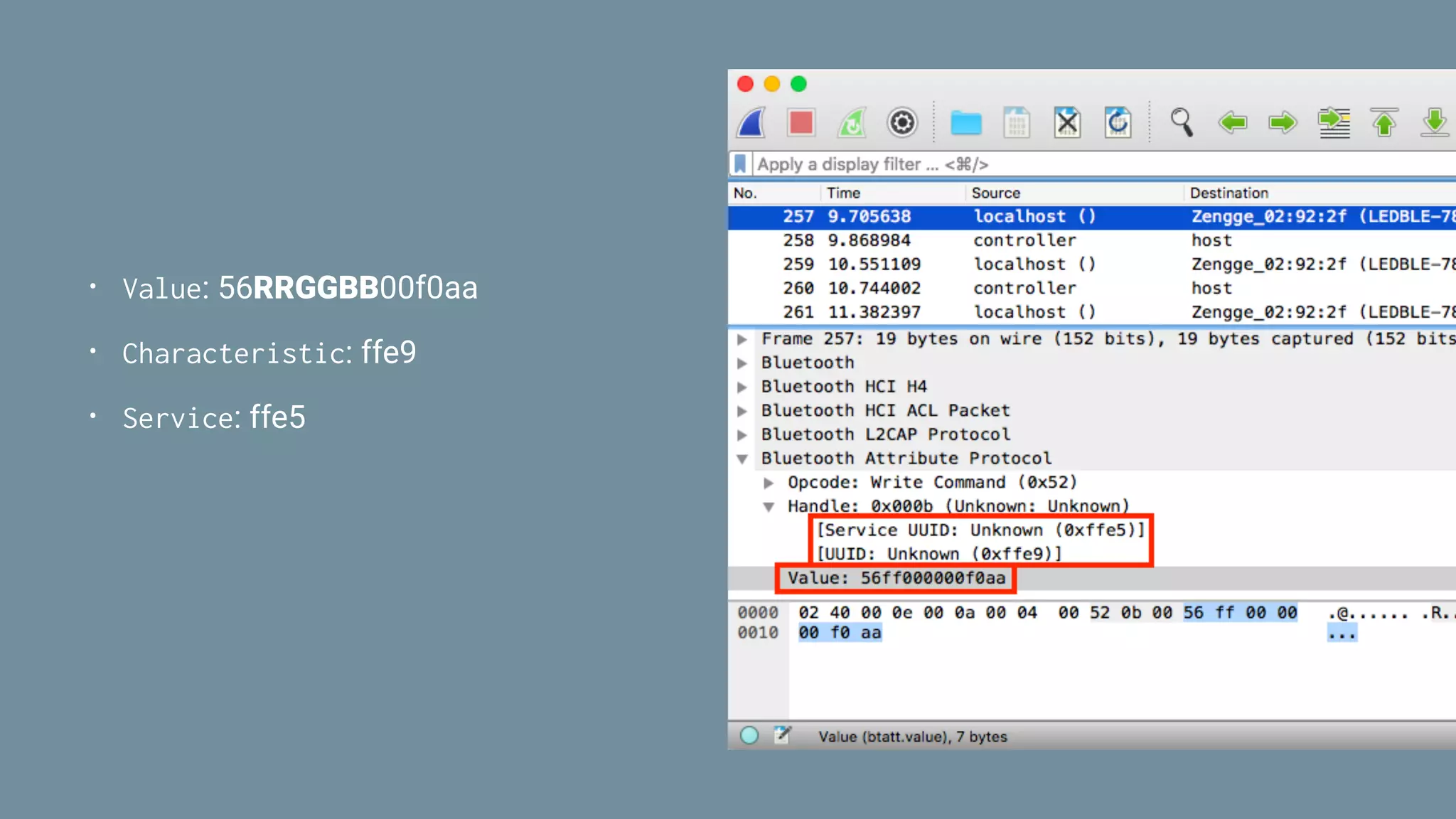Expand the Bluetooth HCI H4 section
Image resolution: width=1456 pixels, height=819 pixels.
click(x=742, y=387)
